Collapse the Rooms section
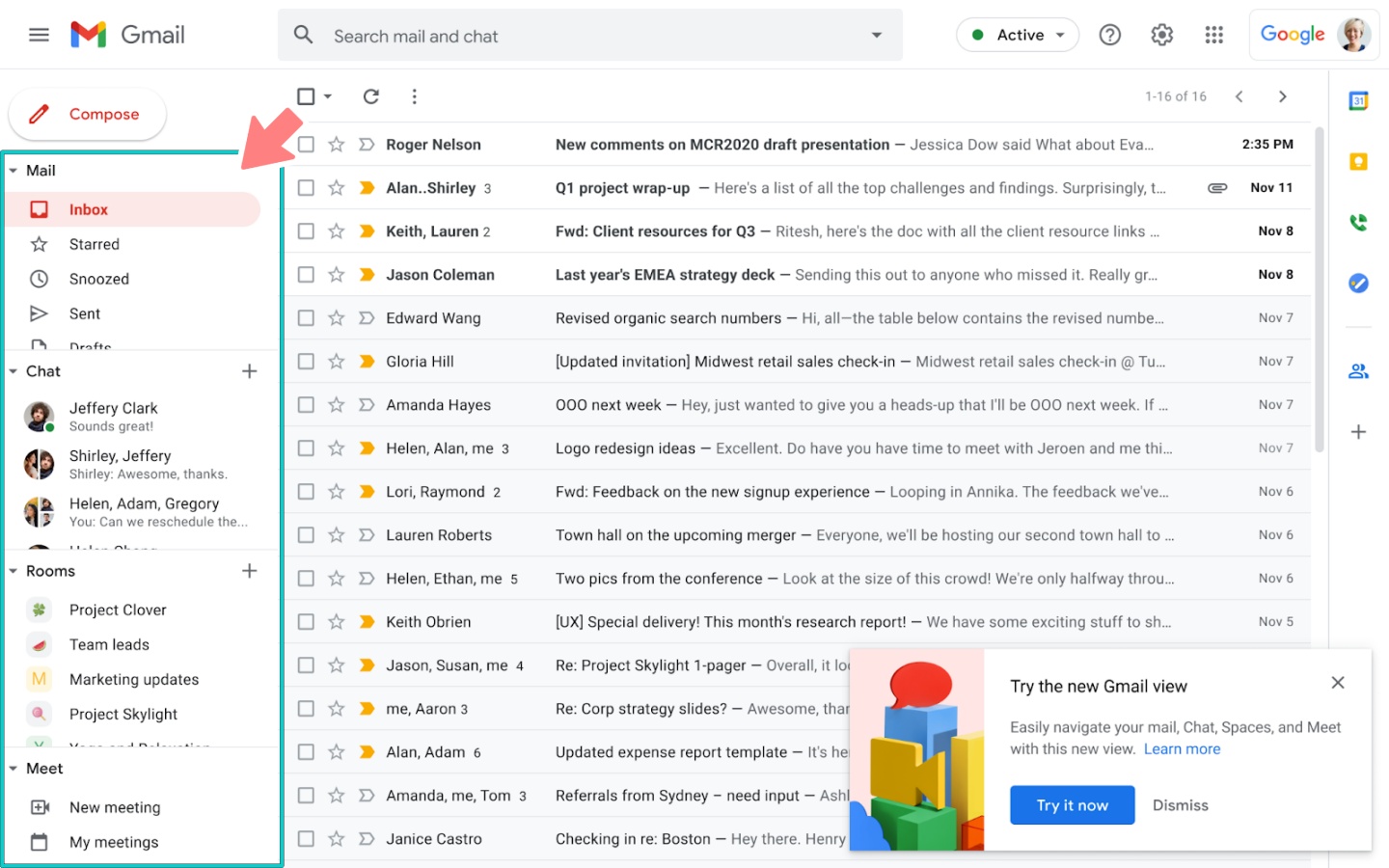 coord(14,571)
